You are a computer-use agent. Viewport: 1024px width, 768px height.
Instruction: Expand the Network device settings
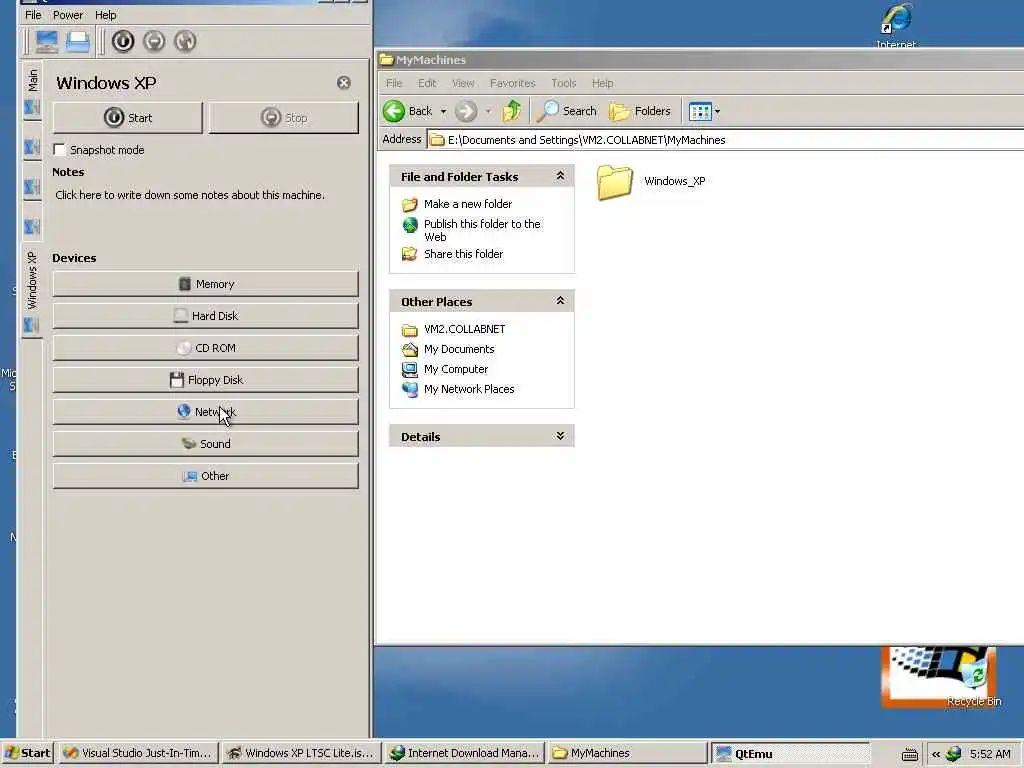tap(206, 412)
